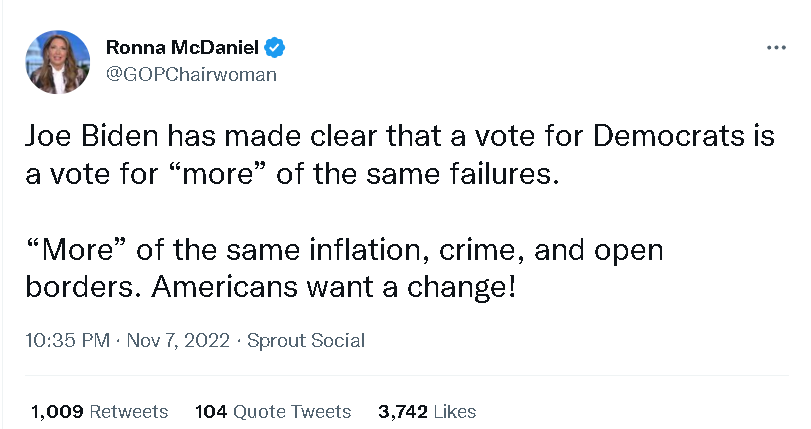Open the Ronna McDaniel display name

(181, 48)
